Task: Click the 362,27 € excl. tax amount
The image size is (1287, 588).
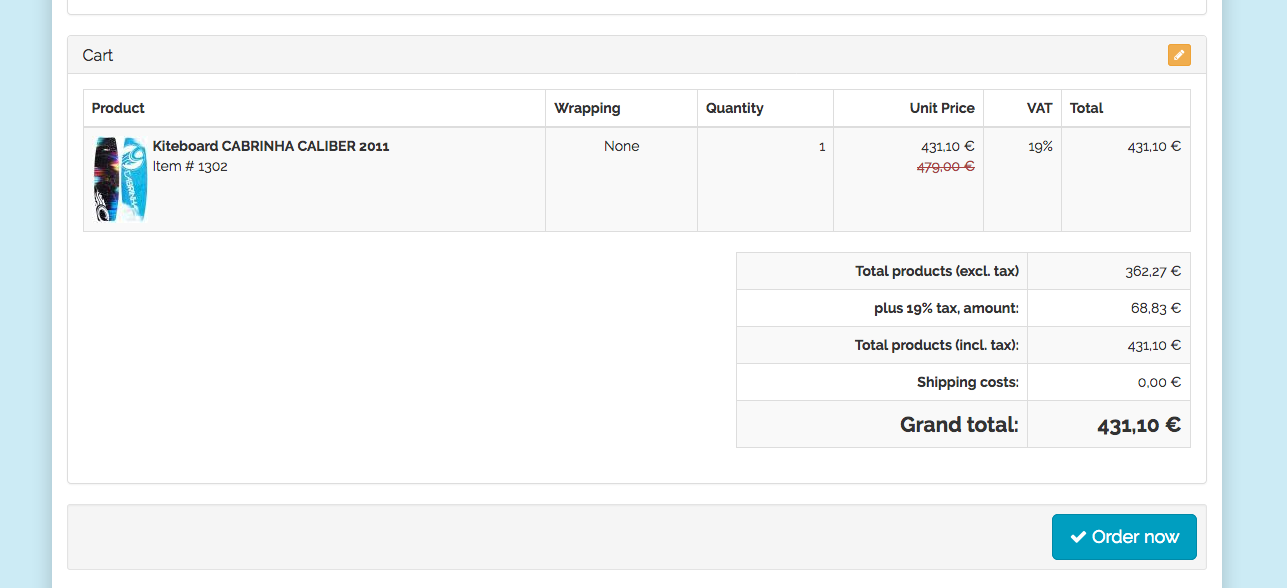Action: (1152, 271)
